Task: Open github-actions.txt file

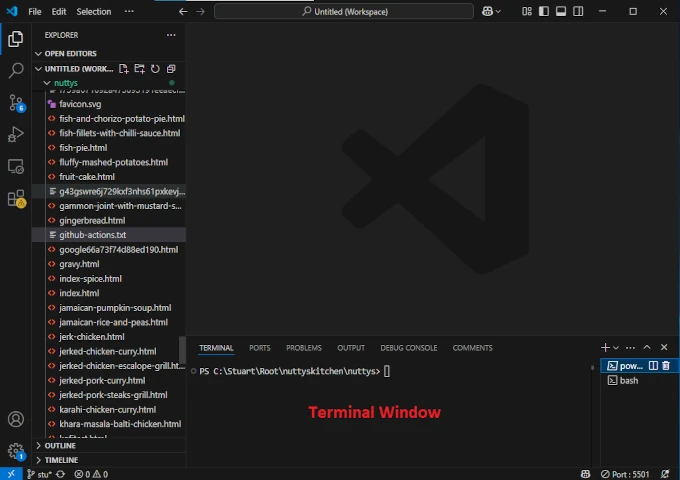Action: tap(108, 235)
